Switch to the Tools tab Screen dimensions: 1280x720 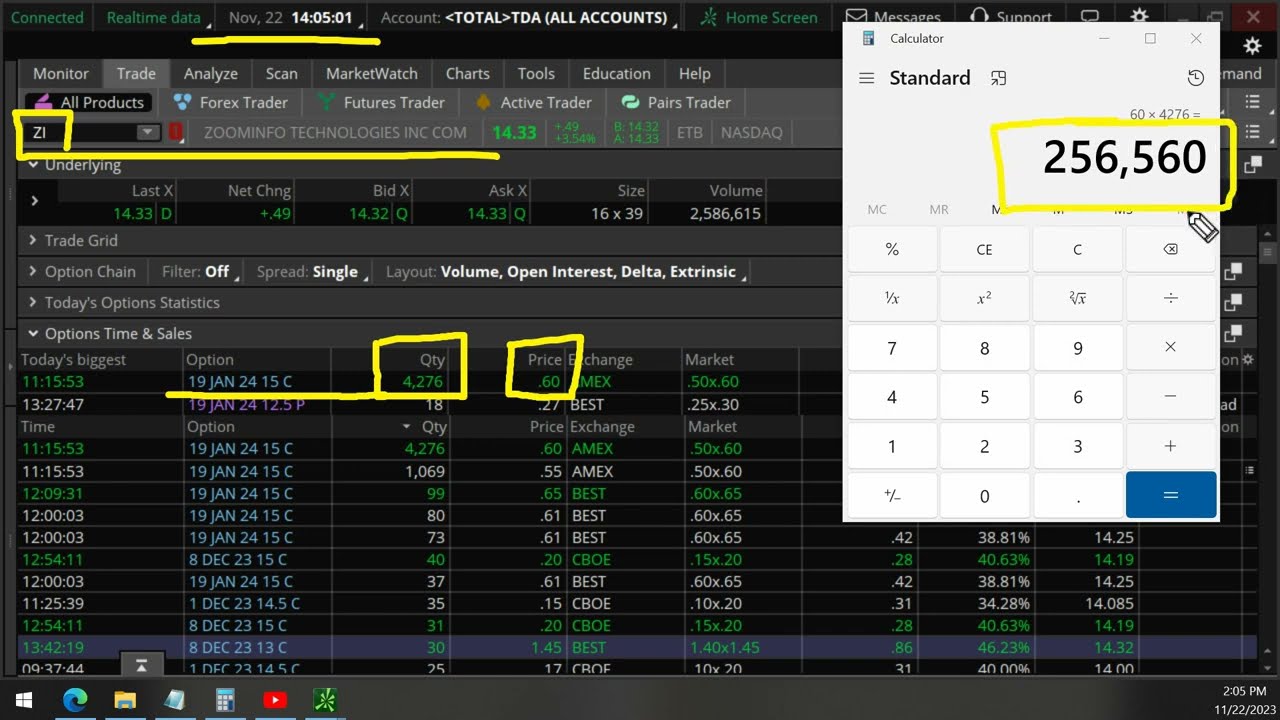point(536,73)
